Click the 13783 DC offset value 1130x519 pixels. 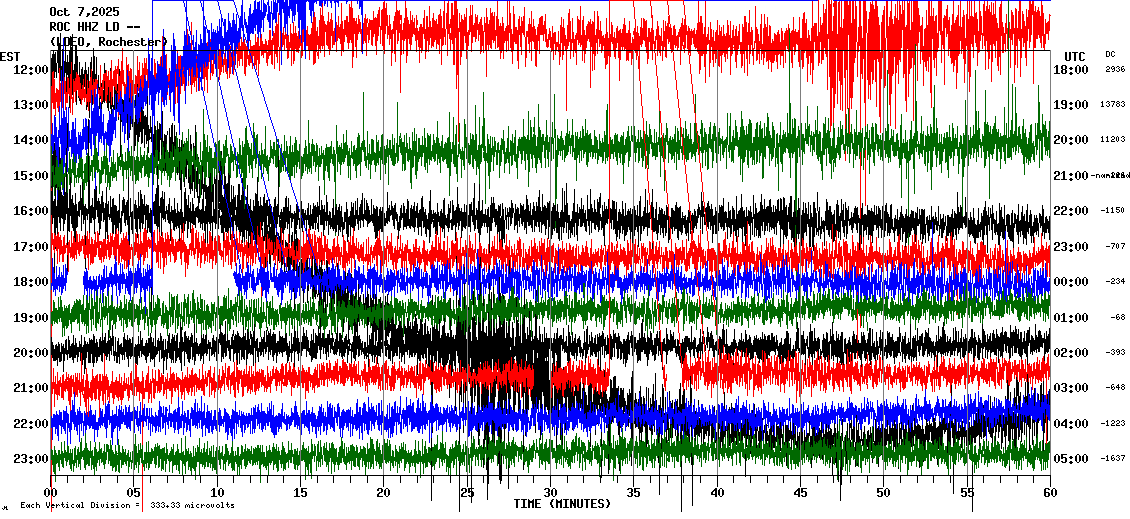point(1113,105)
